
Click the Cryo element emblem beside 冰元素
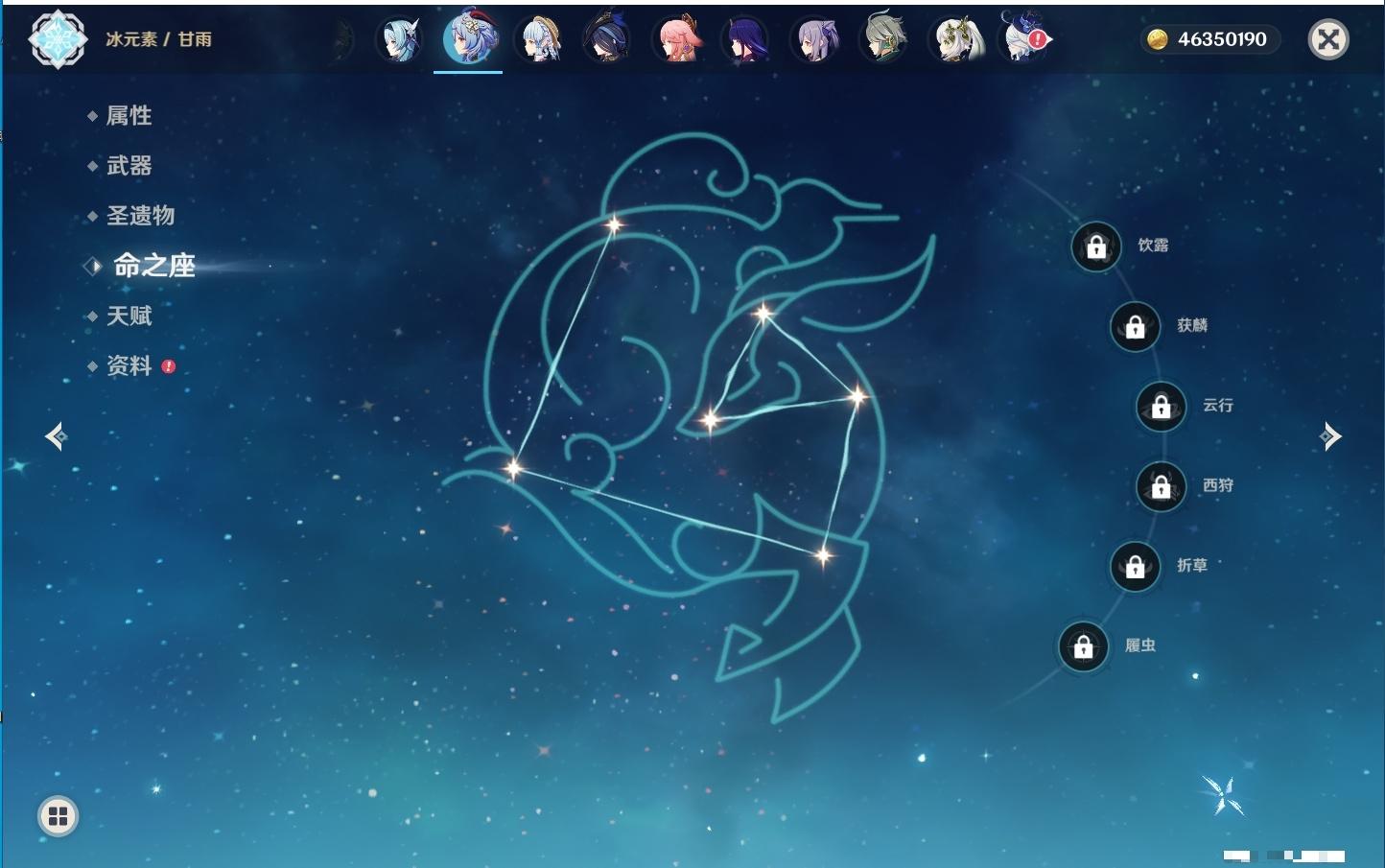(58, 39)
